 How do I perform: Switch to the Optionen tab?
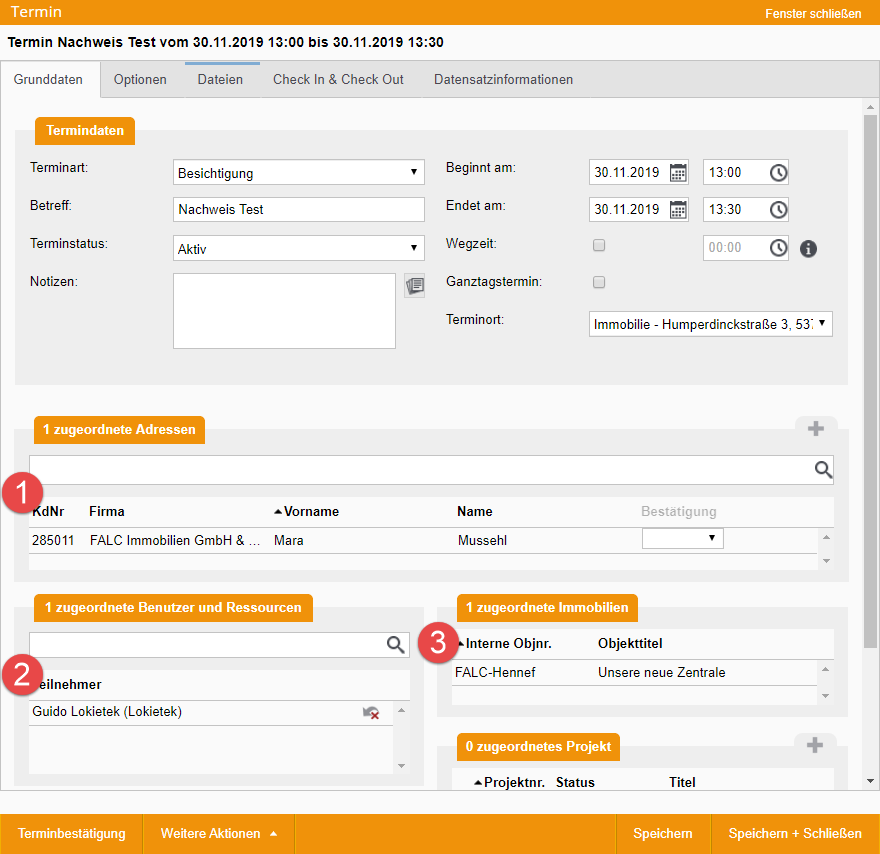pos(140,79)
